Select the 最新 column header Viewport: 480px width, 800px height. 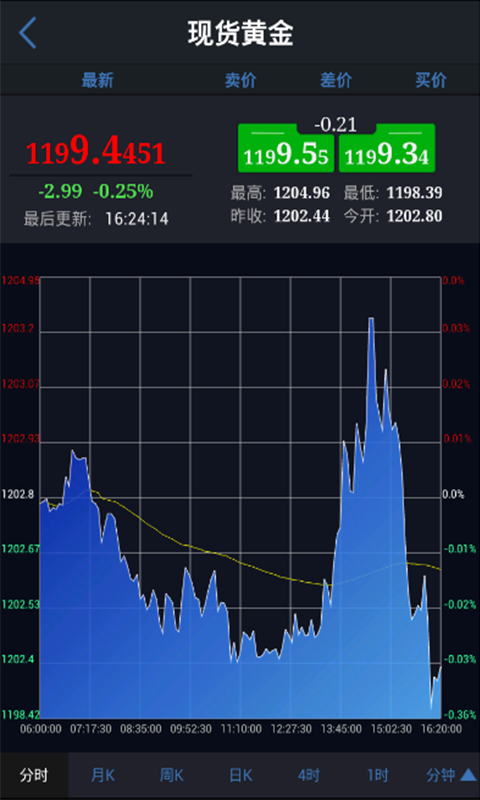[97, 80]
